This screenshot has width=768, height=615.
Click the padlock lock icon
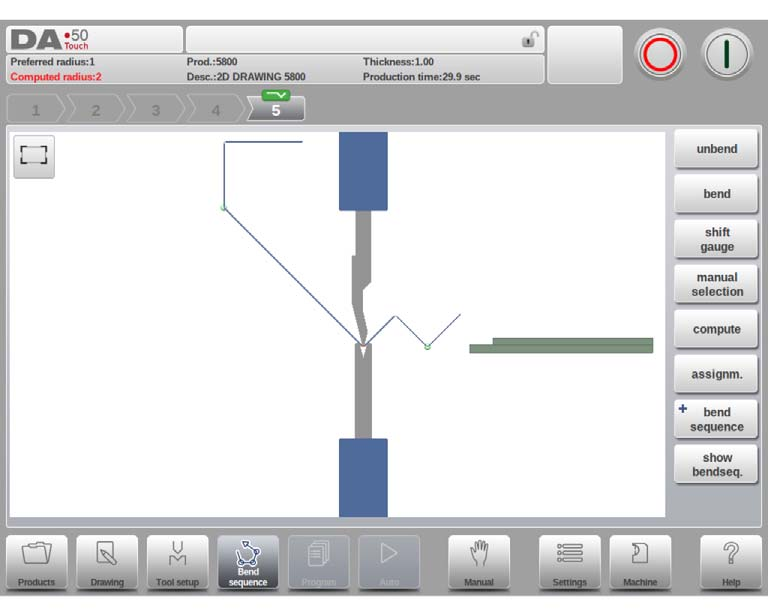530,39
